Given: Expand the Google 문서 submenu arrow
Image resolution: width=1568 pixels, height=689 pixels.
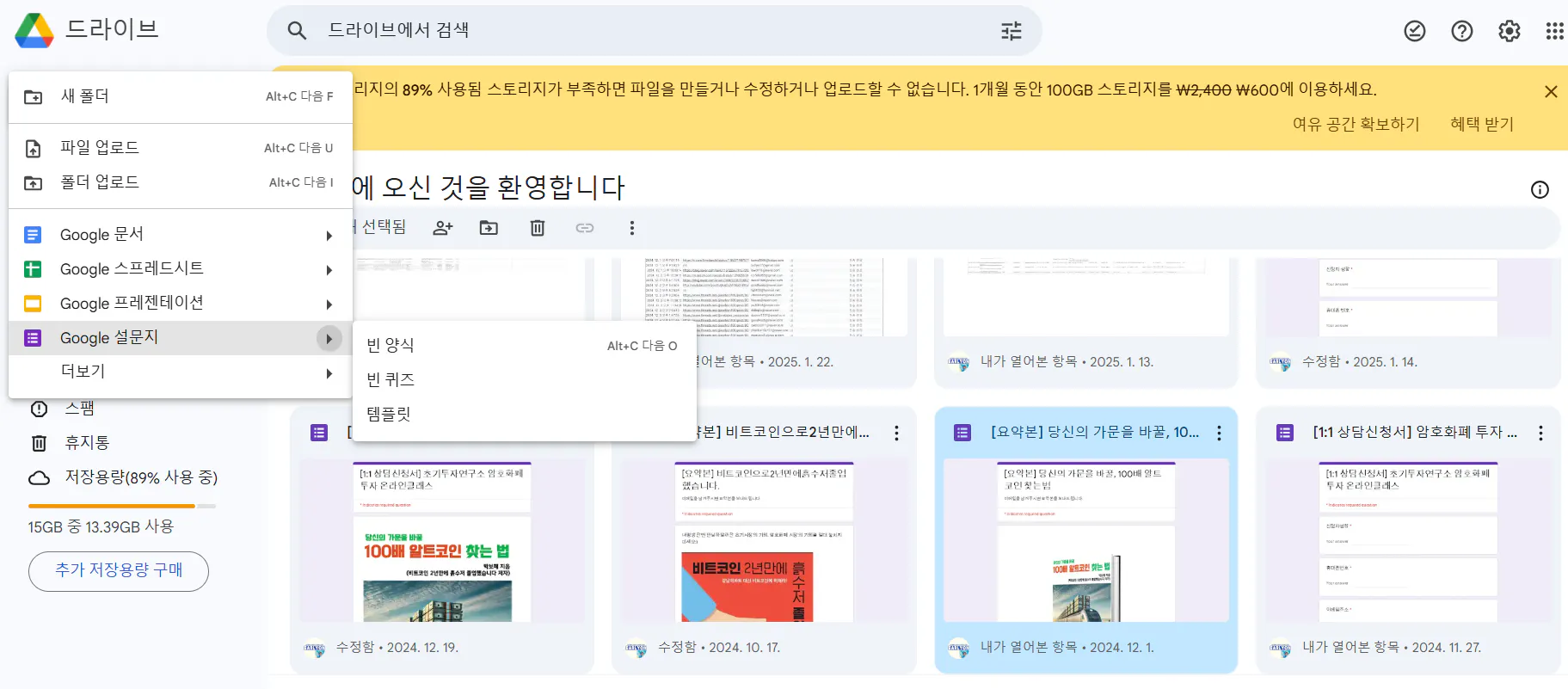Looking at the screenshot, I should point(329,236).
